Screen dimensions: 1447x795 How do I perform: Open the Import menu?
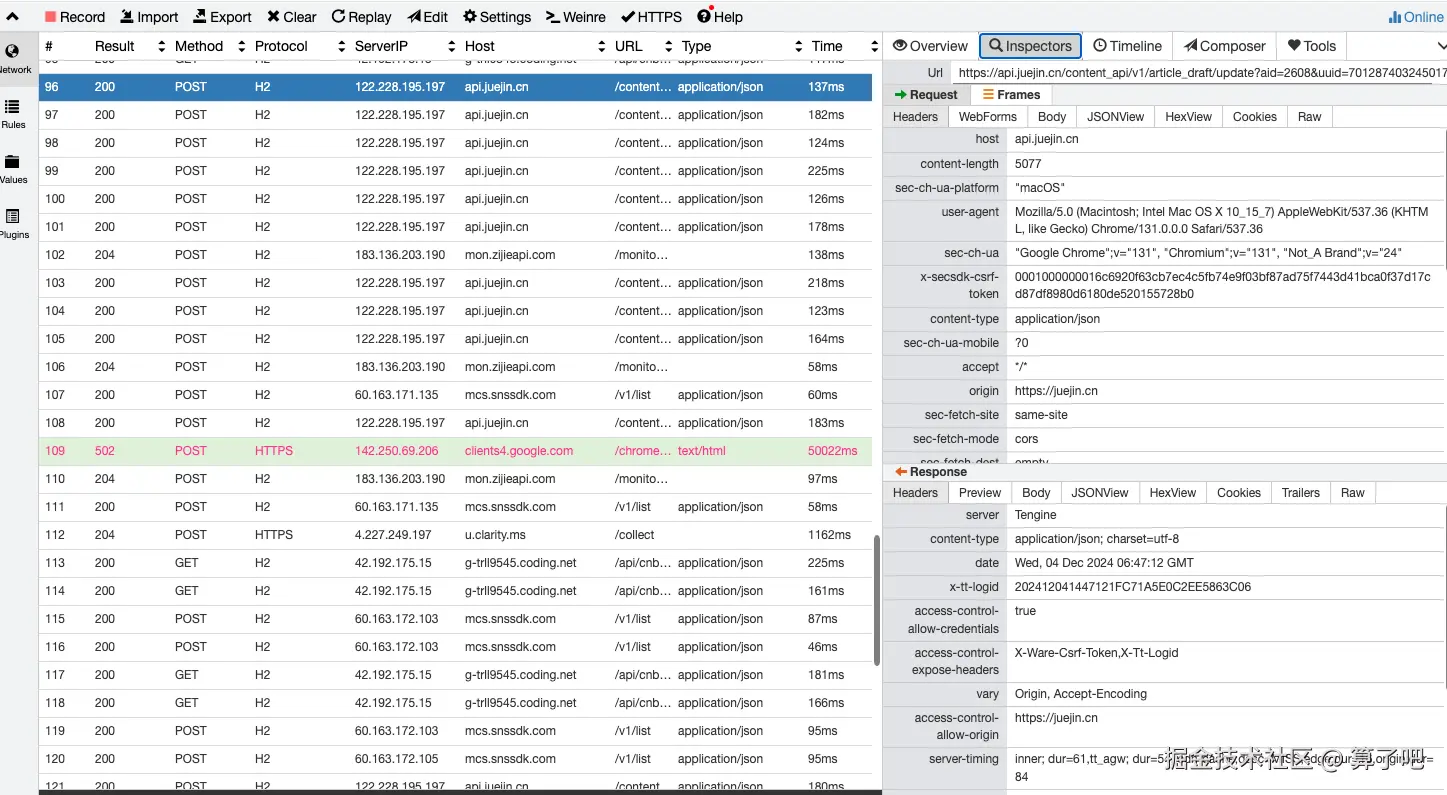coord(149,17)
